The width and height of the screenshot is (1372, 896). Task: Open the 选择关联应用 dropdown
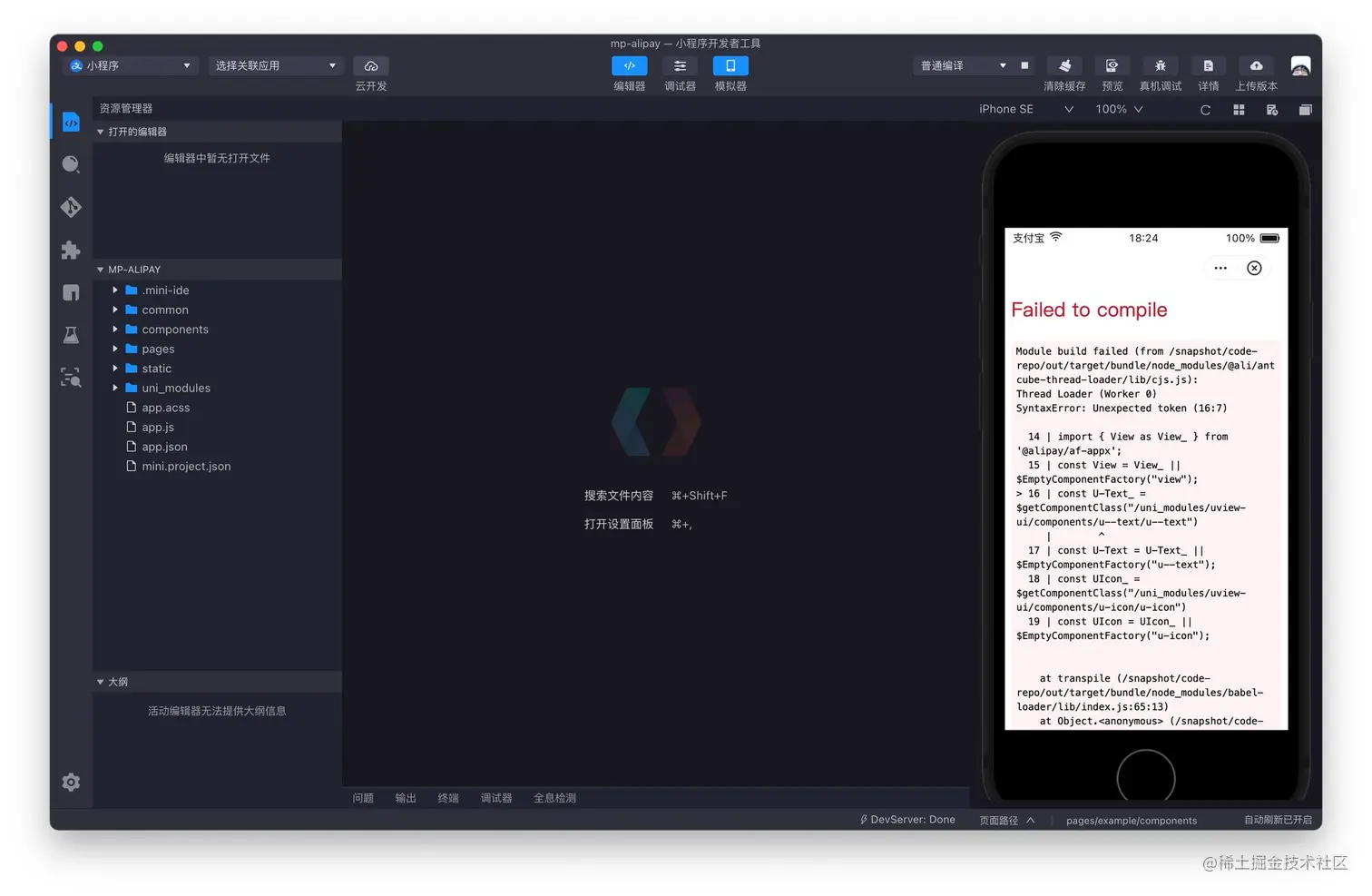click(x=276, y=65)
